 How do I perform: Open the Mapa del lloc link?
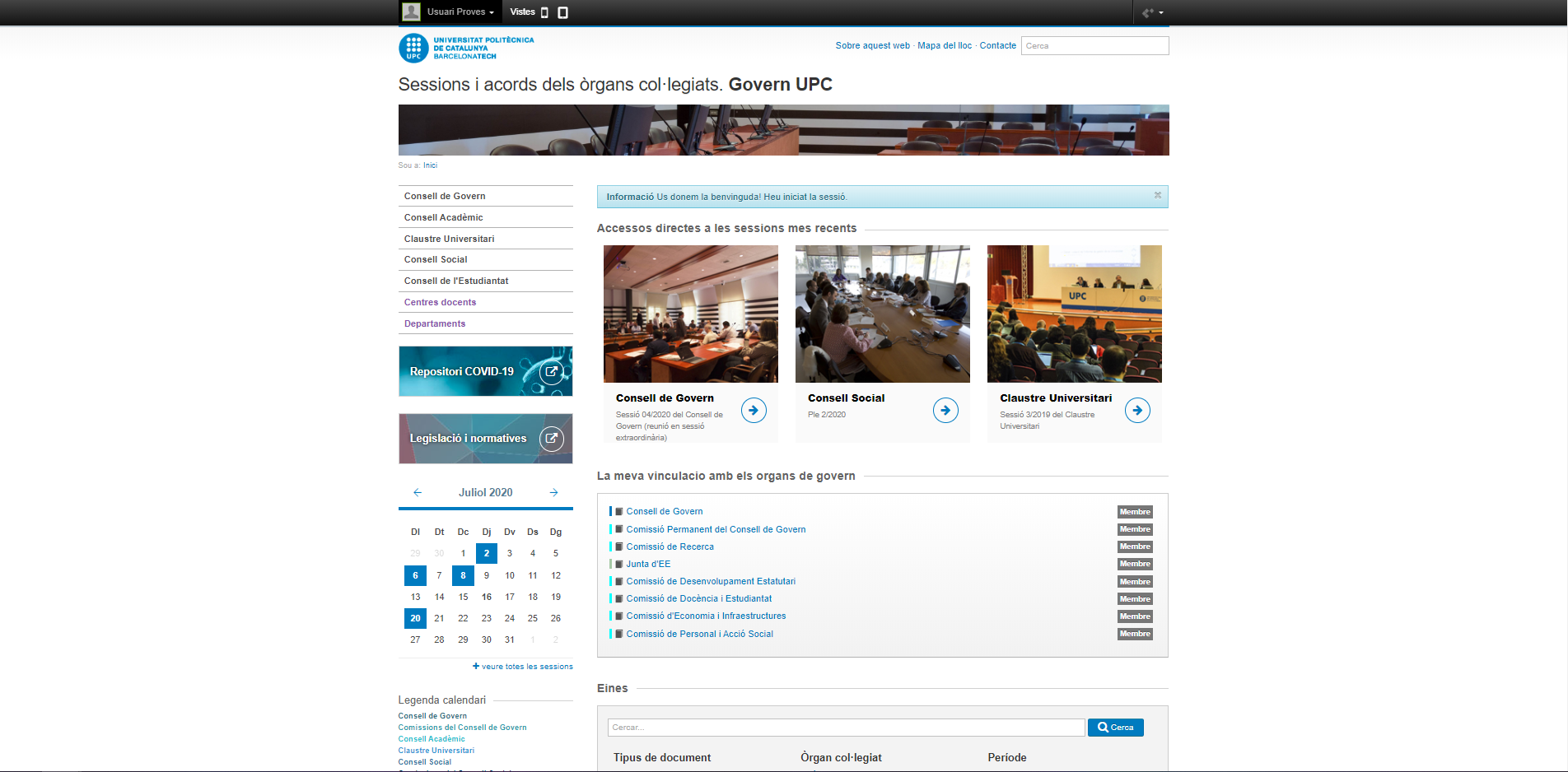[944, 46]
